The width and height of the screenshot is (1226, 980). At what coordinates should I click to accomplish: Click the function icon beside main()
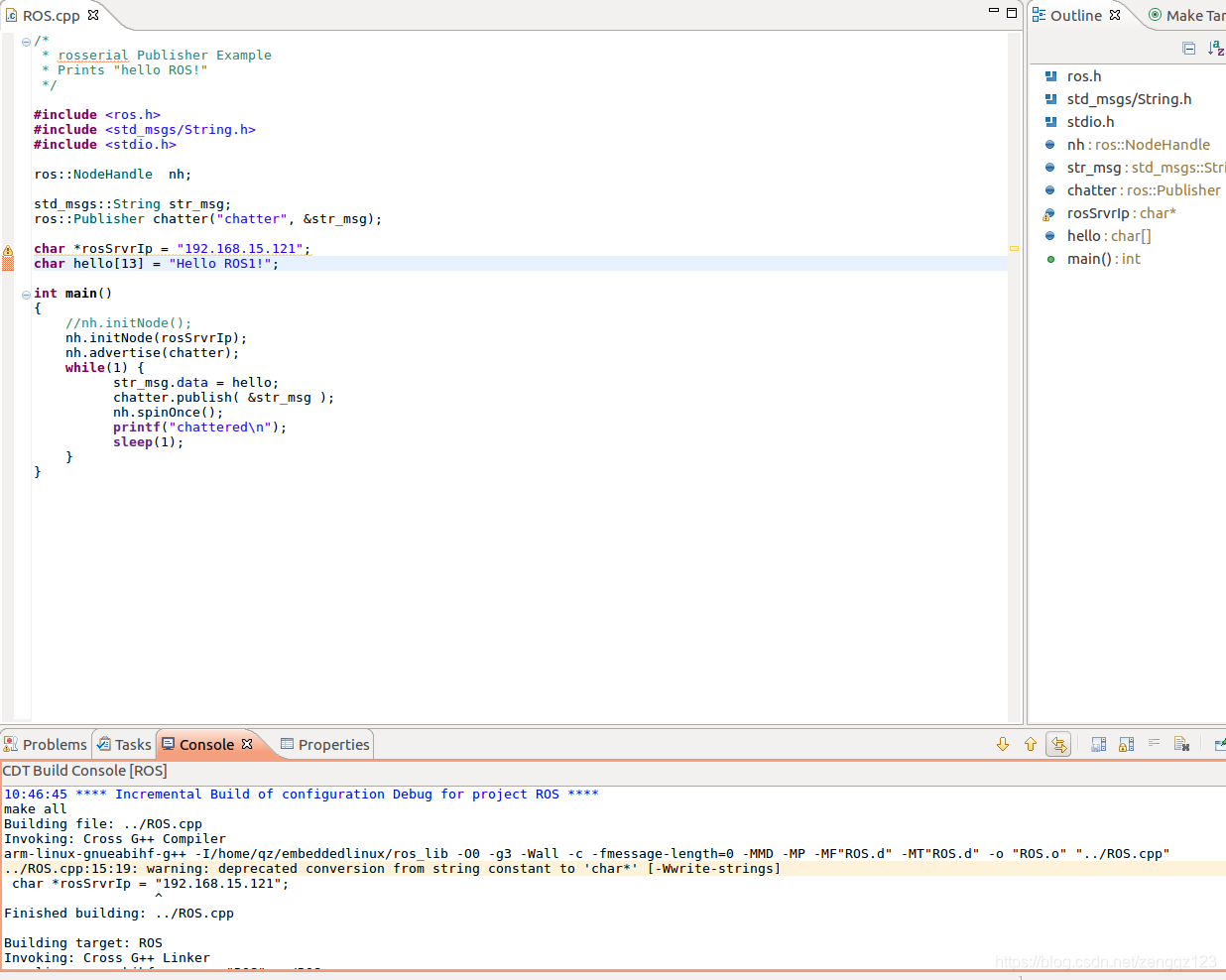click(x=1050, y=259)
